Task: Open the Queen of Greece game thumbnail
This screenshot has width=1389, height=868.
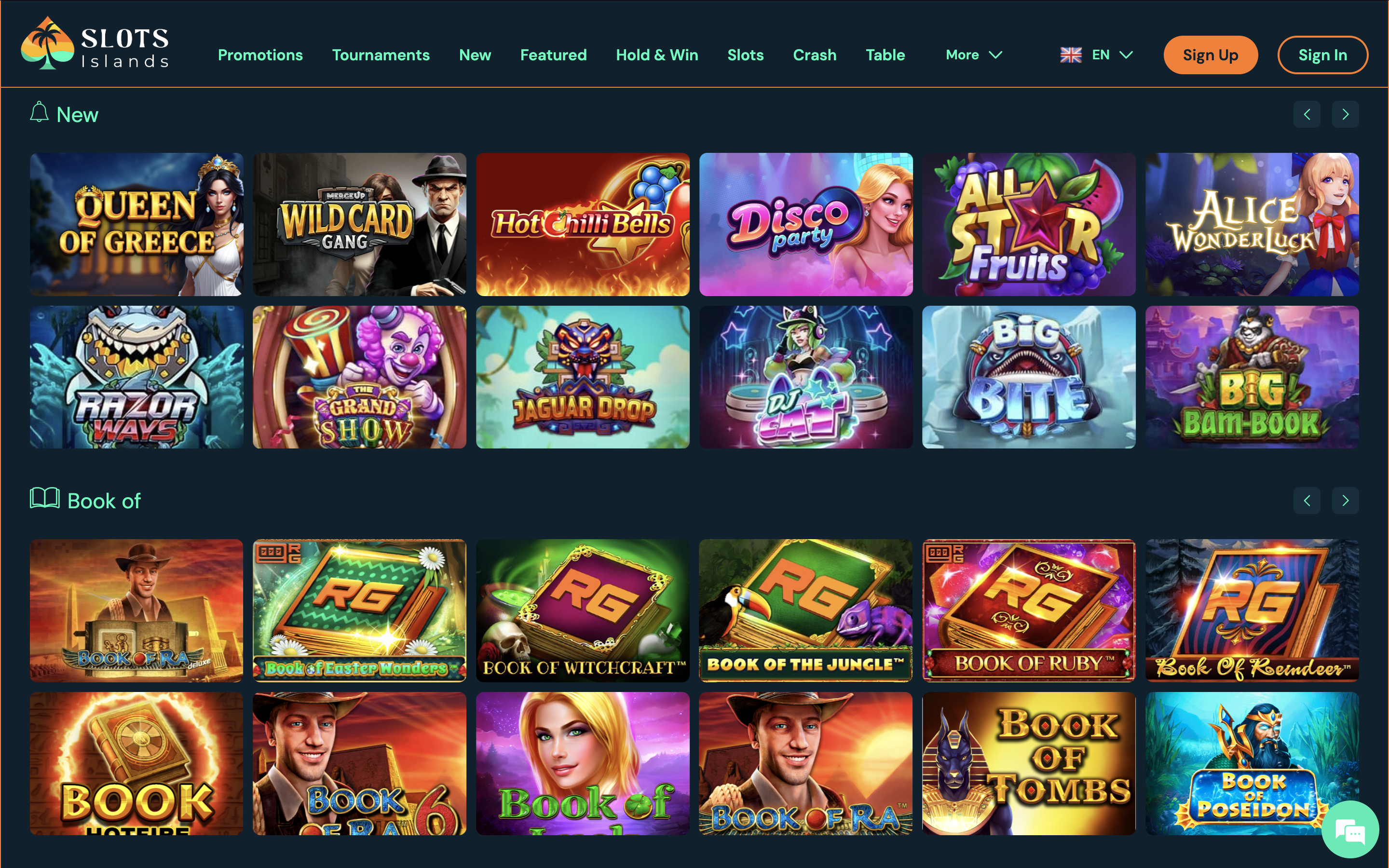Action: pyautogui.click(x=136, y=224)
